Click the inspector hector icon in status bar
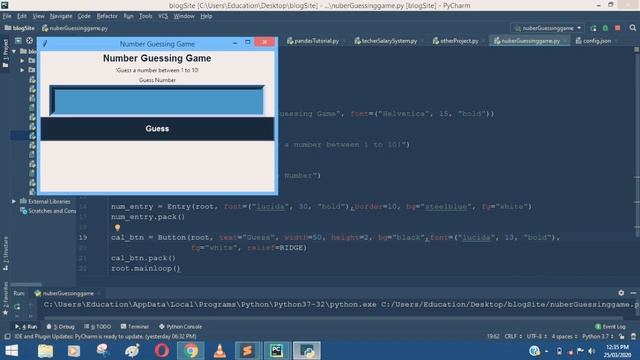Screen dimensions: 640x360 pos(633,336)
